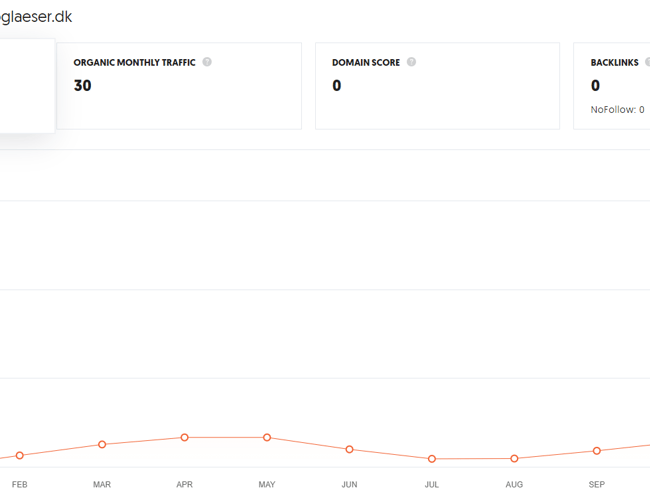Click the Backlinks heading
Image resolution: width=650 pixels, height=500 pixels.
click(614, 63)
